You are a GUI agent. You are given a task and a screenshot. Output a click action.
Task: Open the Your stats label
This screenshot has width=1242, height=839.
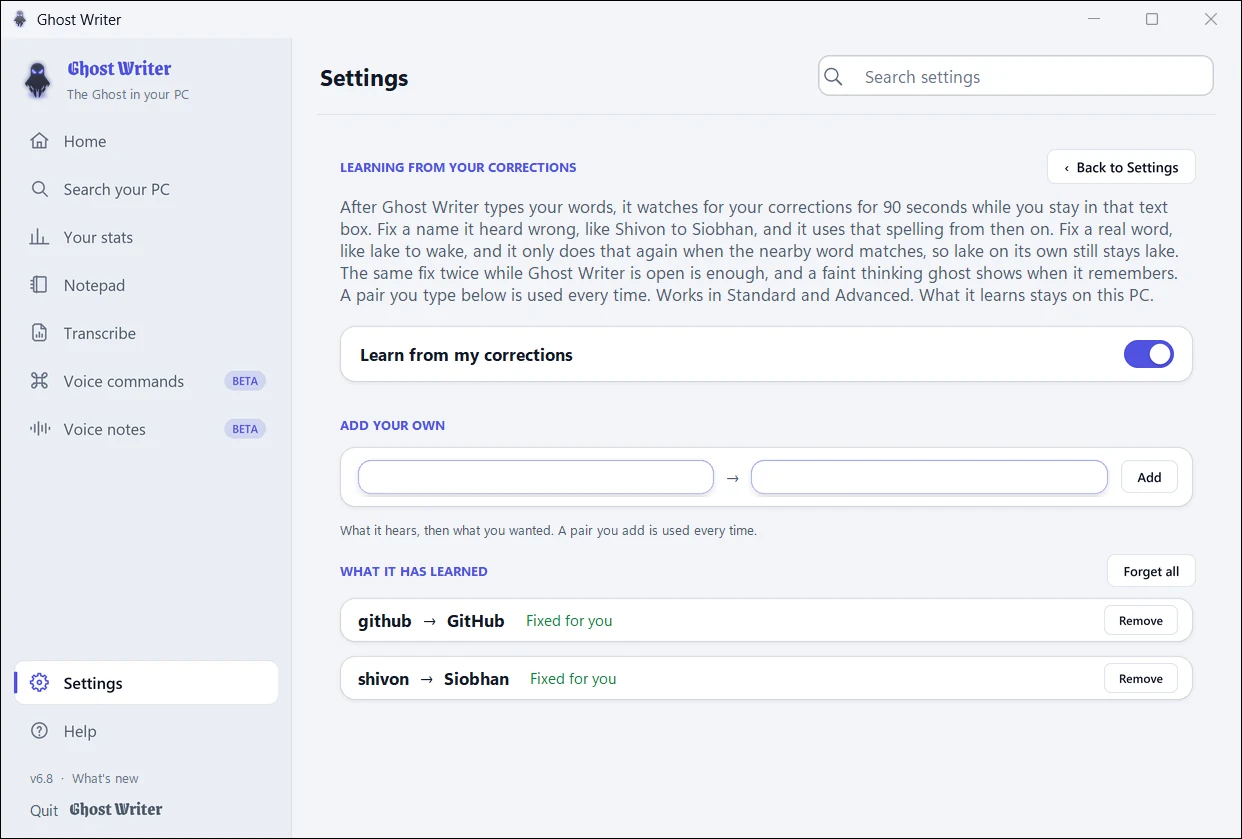point(98,237)
